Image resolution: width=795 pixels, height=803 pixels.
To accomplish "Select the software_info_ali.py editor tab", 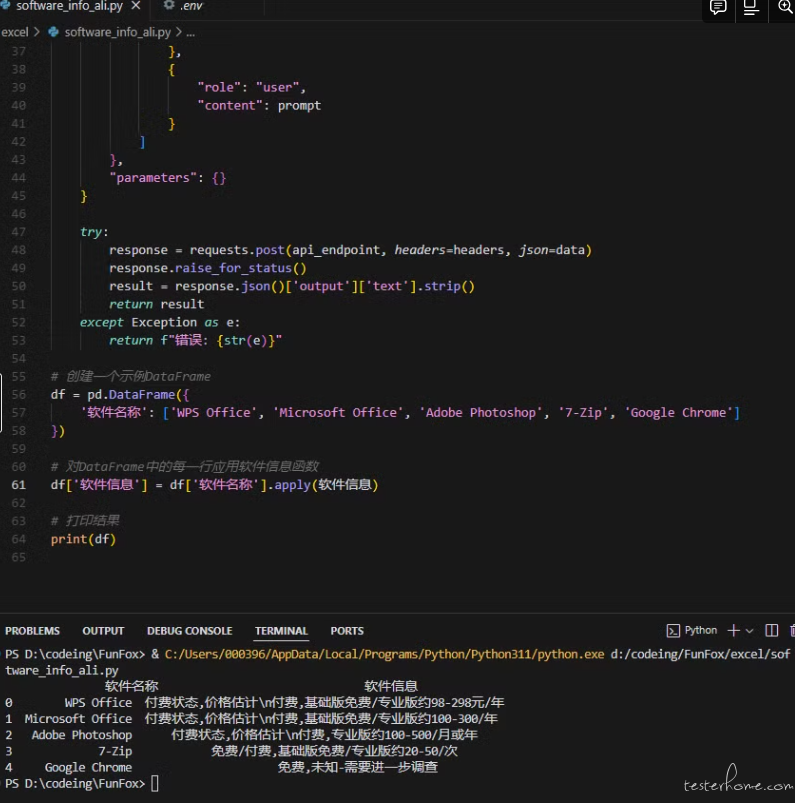I will (x=69, y=6).
